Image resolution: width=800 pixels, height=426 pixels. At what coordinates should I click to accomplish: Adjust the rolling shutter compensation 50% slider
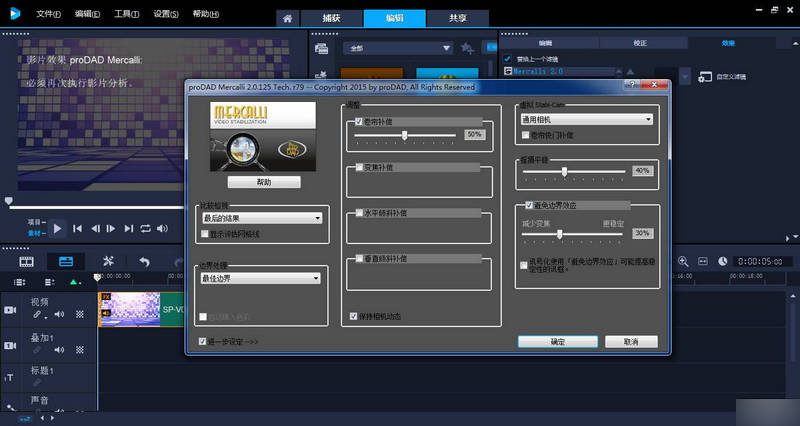pyautogui.click(x=405, y=136)
